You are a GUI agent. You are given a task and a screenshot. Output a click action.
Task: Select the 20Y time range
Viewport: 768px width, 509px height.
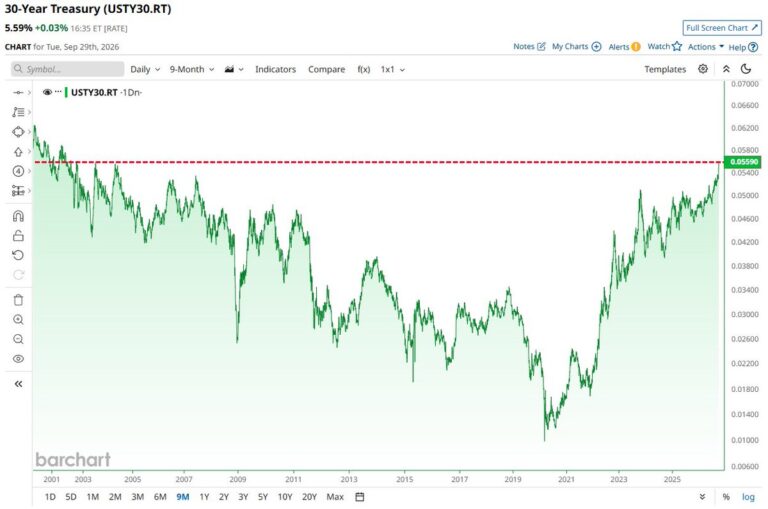point(309,497)
